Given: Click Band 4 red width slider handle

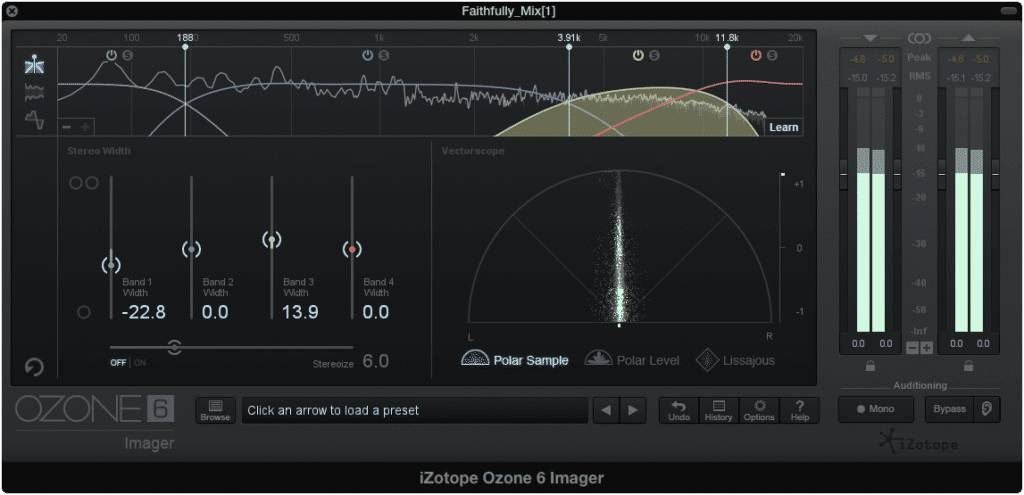Looking at the screenshot, I should [352, 249].
